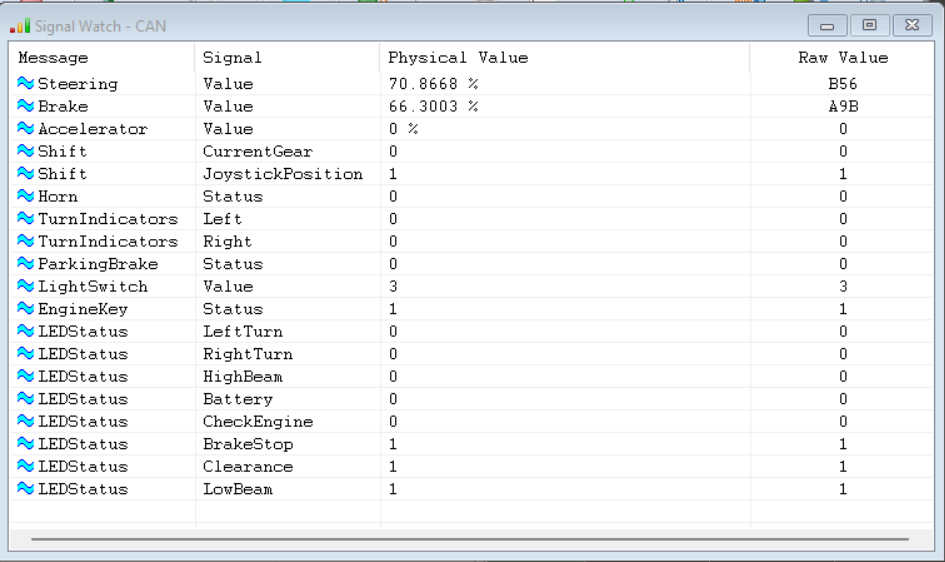945x562 pixels.
Task: Click the horizontal scrollbar at the bottom
Action: [x=470, y=539]
